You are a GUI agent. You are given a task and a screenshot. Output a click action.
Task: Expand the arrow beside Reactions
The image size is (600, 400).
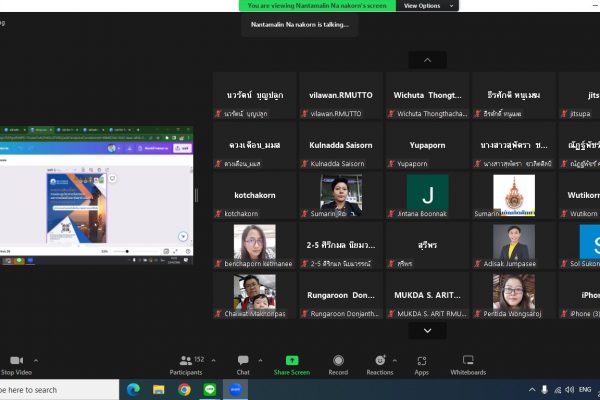(x=395, y=361)
